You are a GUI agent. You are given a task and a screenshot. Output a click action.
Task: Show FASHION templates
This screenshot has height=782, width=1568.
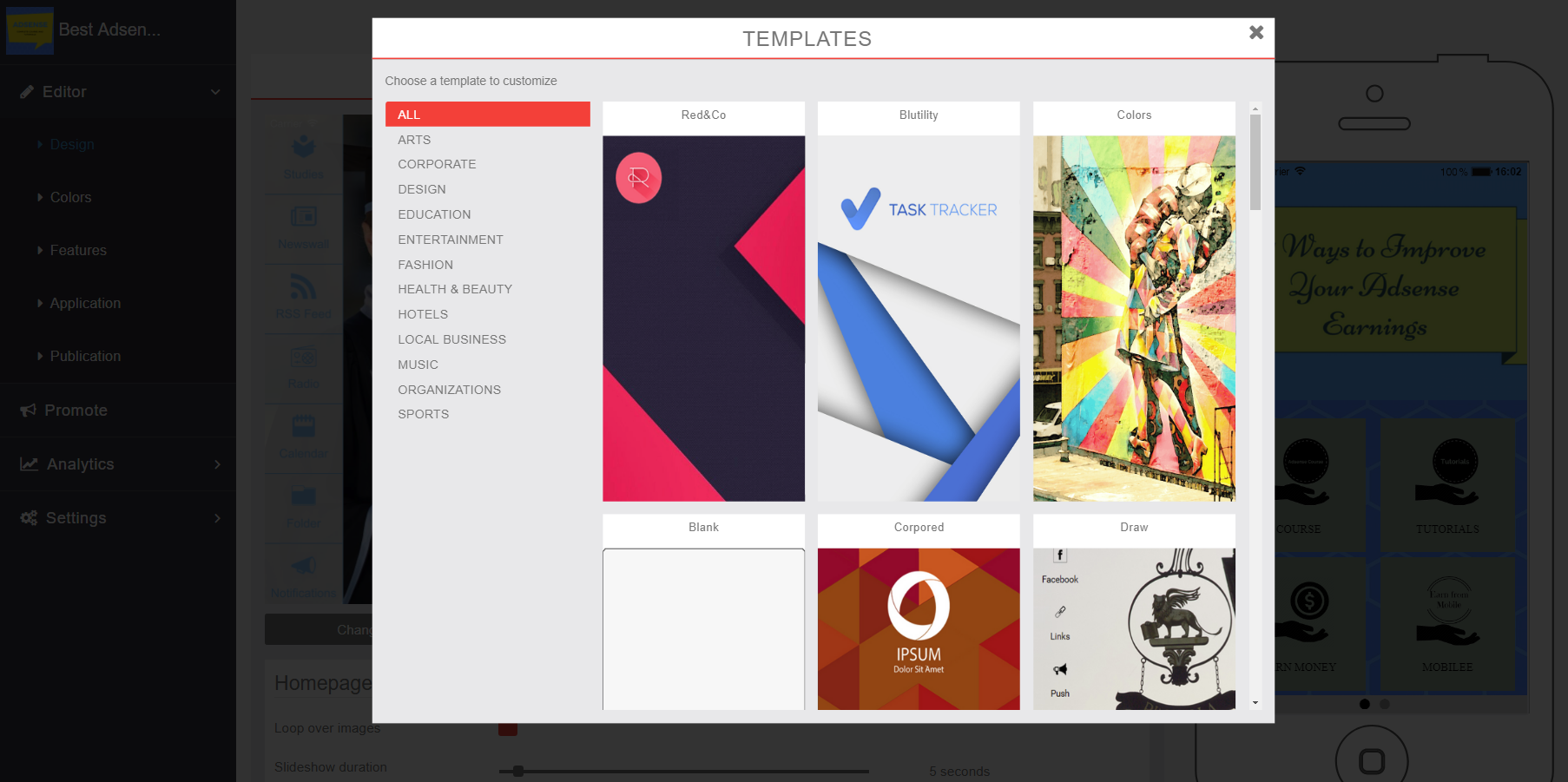point(425,265)
